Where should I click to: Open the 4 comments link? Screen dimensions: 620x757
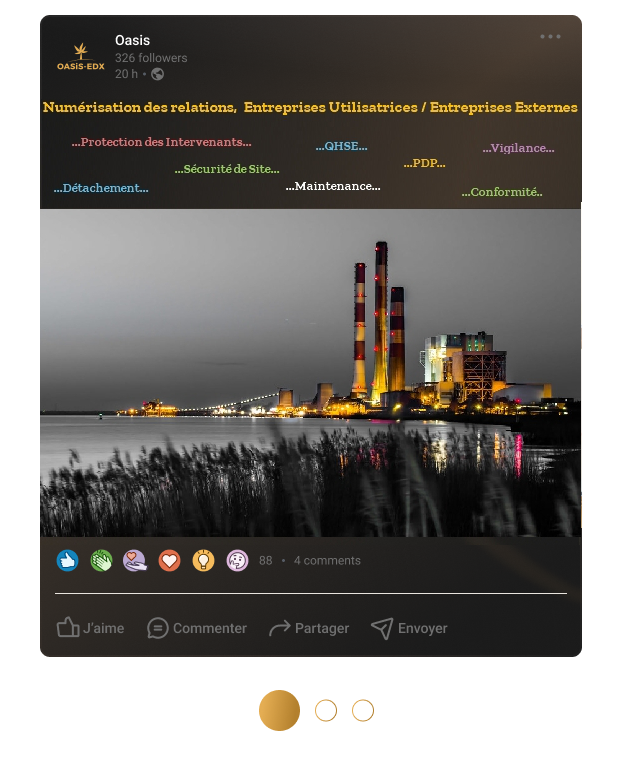(x=327, y=561)
